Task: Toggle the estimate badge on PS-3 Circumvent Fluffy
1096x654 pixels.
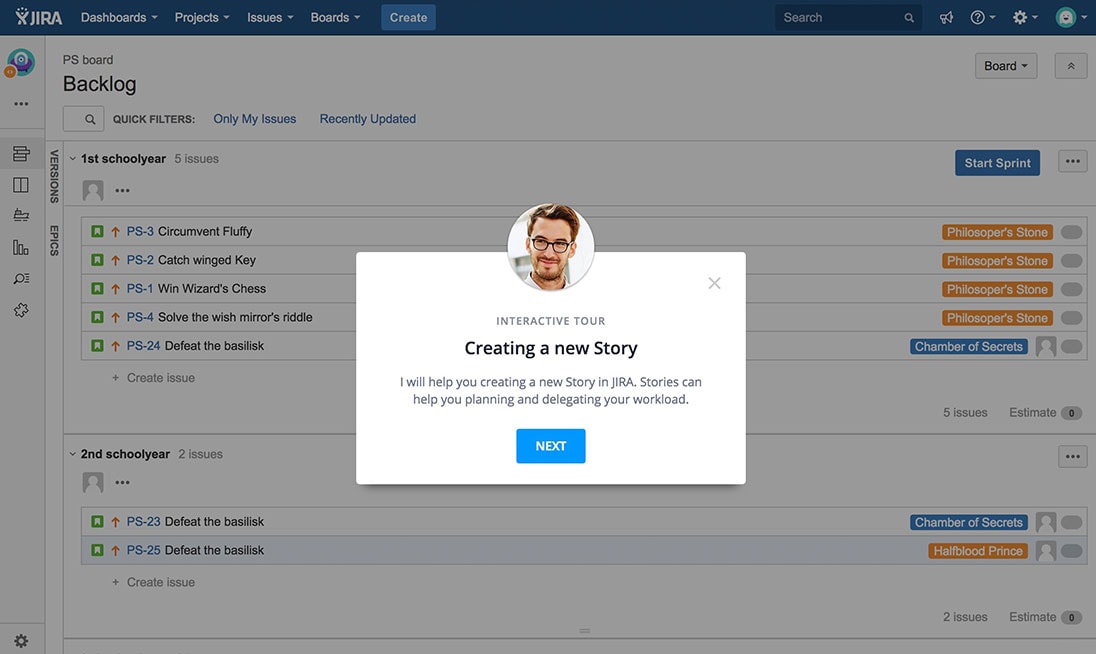Action: point(1071,231)
